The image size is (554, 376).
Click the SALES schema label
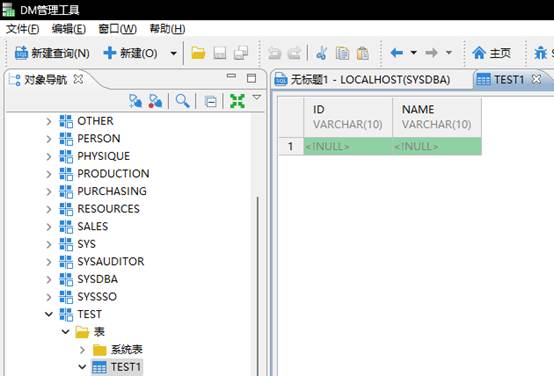point(93,227)
